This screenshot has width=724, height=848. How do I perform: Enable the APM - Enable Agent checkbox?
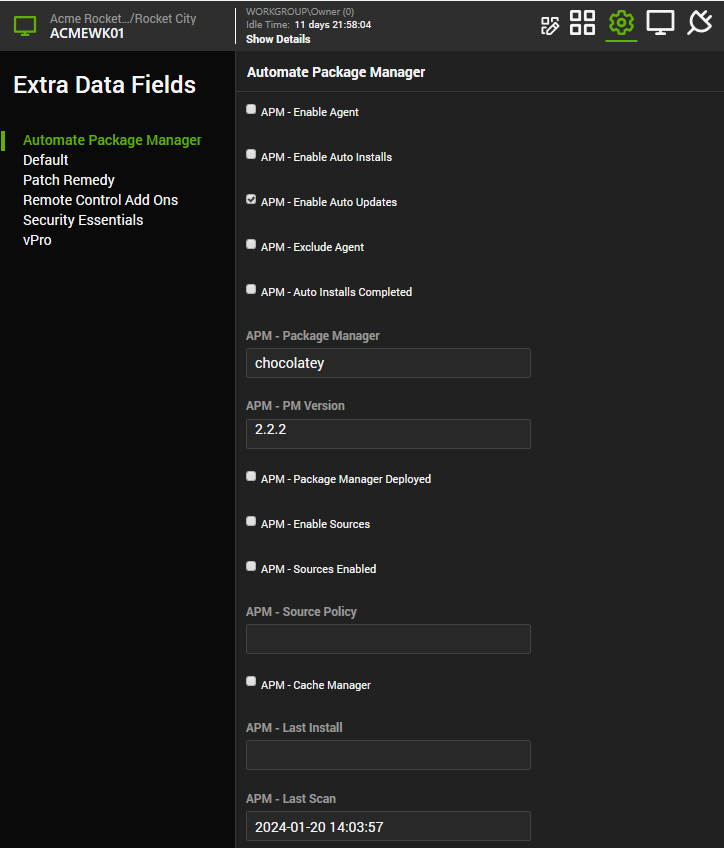251,110
